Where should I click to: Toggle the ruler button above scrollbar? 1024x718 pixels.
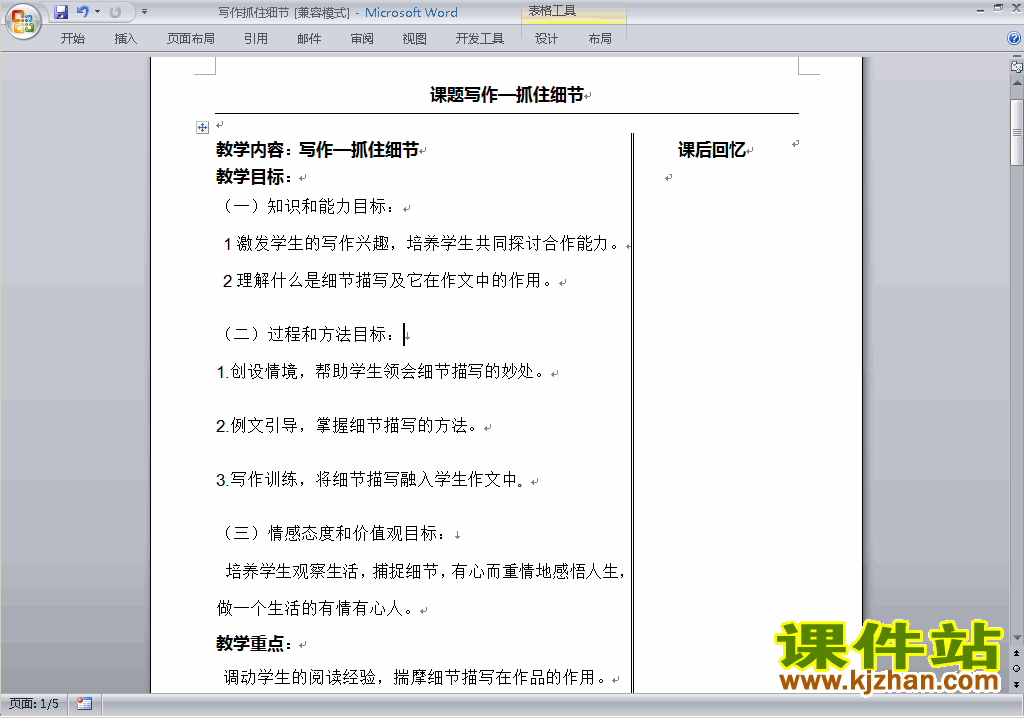point(1017,67)
